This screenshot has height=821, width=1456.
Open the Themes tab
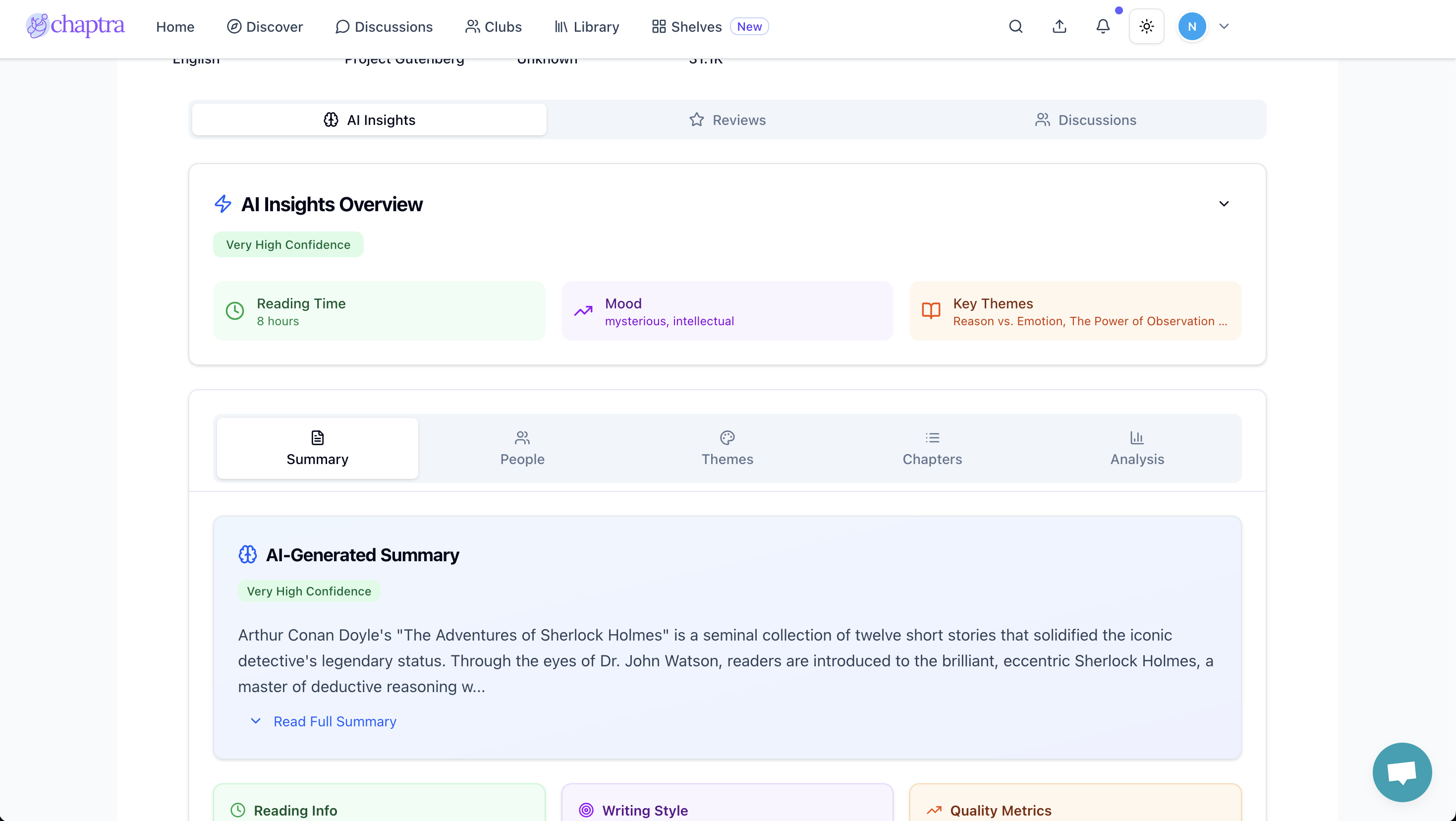click(727, 448)
